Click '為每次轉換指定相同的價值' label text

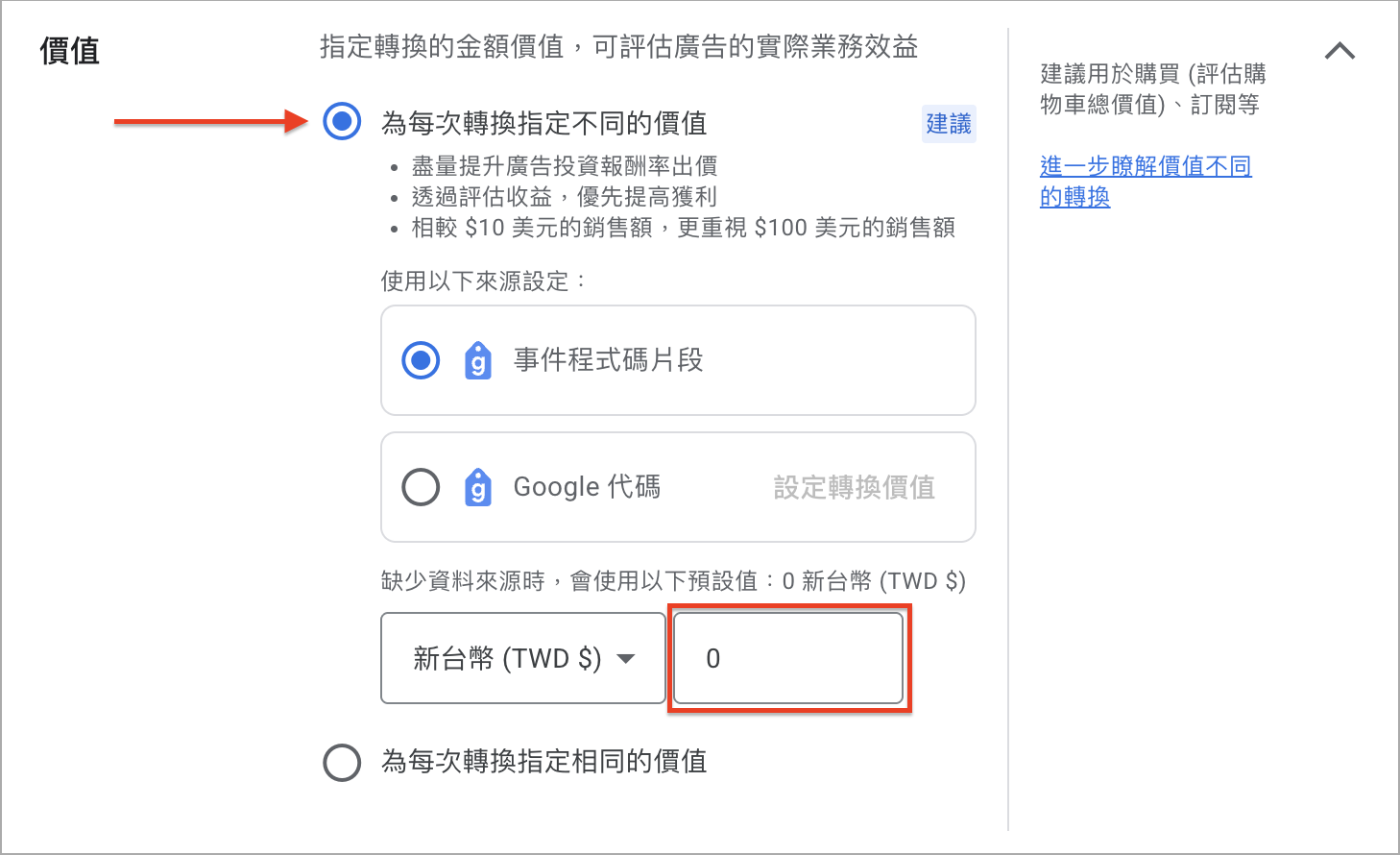544,762
